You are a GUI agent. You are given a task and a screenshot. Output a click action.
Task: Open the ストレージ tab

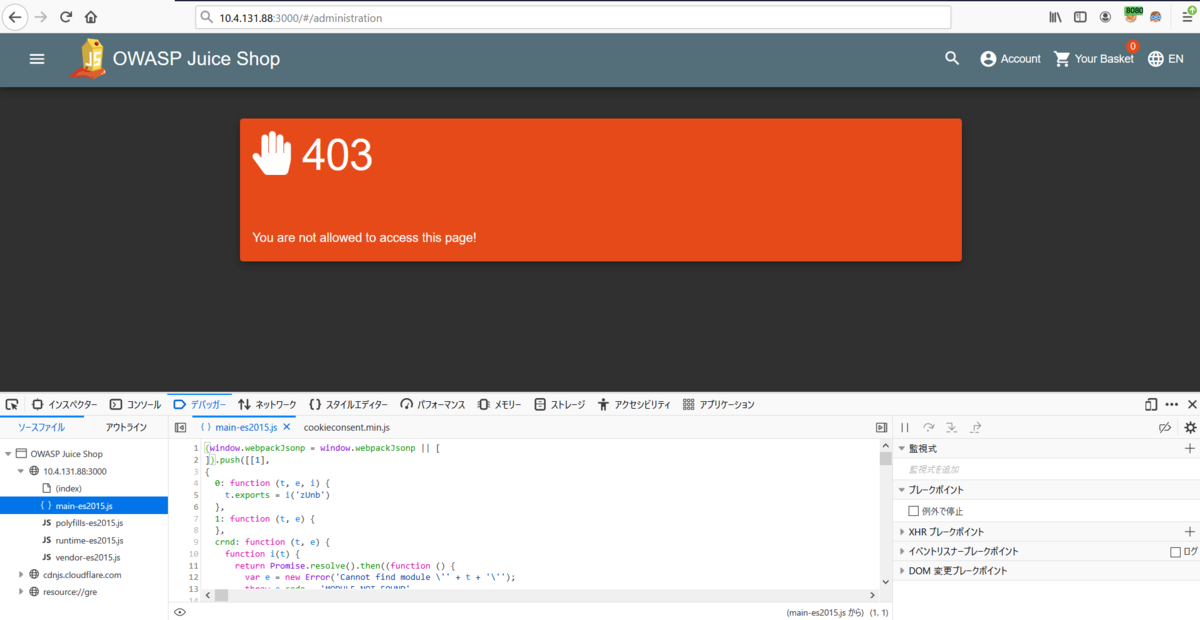(x=559, y=404)
